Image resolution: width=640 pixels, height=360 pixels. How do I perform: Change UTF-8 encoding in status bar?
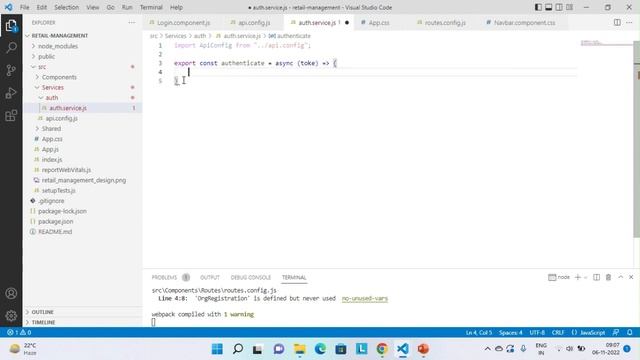537,332
